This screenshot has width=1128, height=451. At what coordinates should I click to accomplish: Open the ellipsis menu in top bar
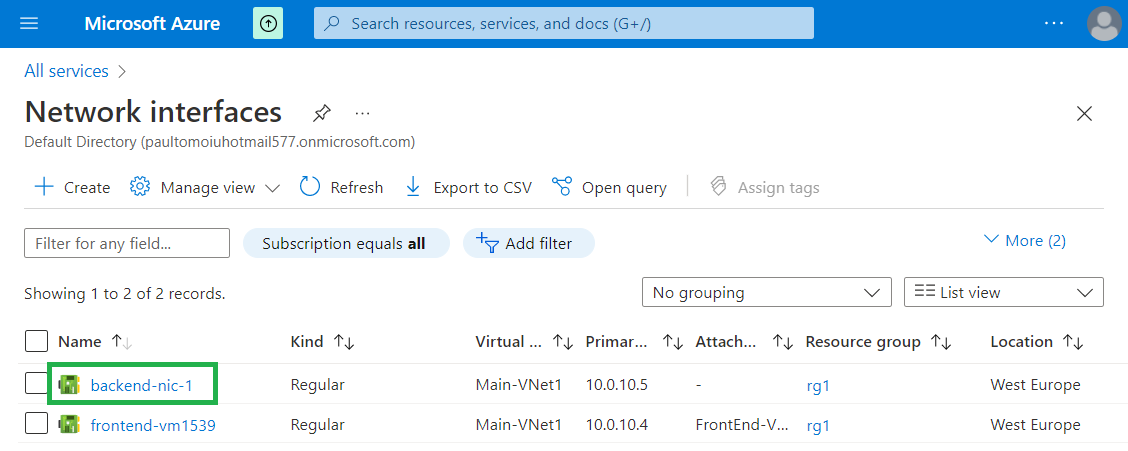pos(1053,23)
